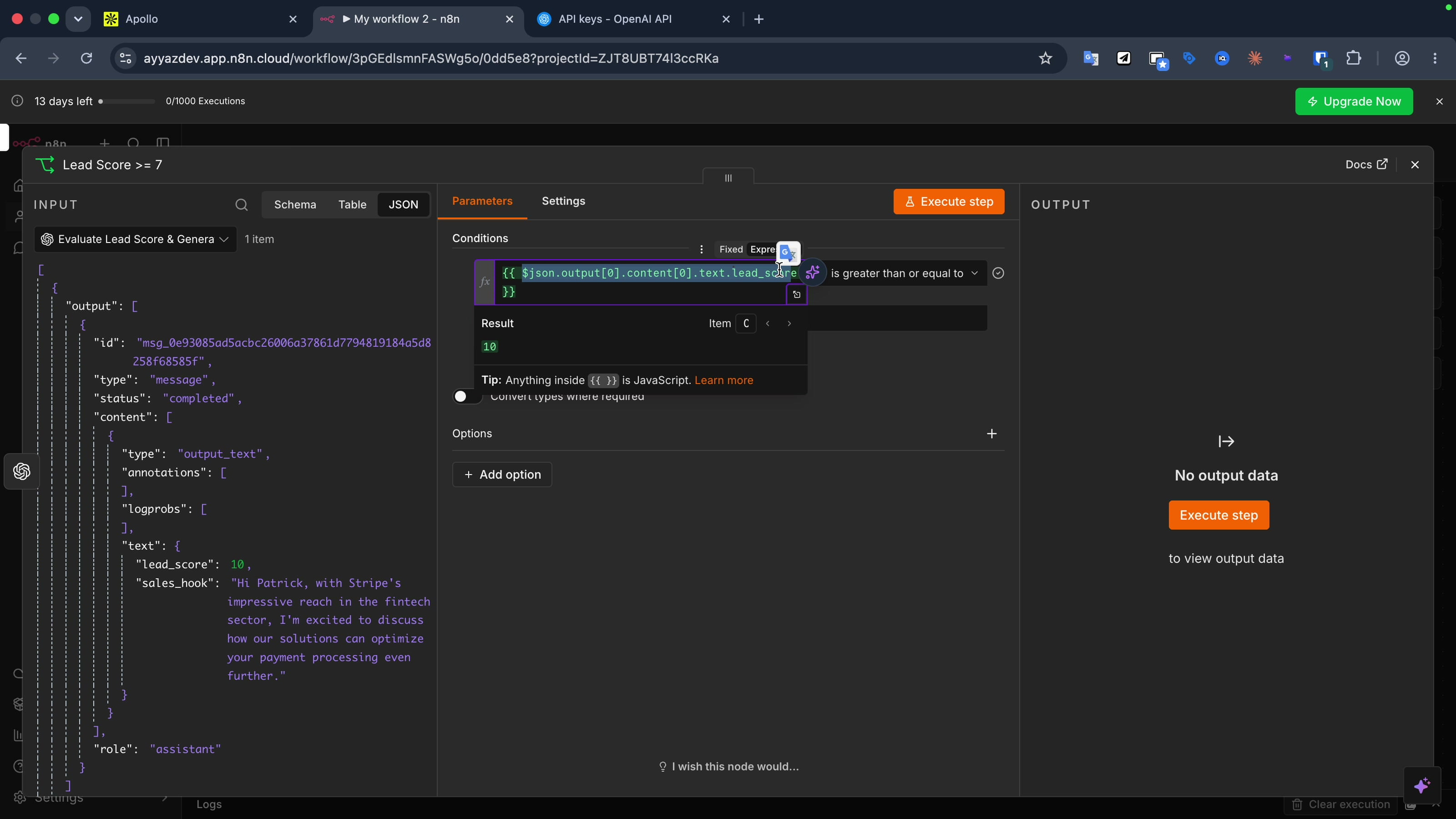The width and height of the screenshot is (1456, 819).
Task: Switch input view to Schema
Action: point(295,205)
